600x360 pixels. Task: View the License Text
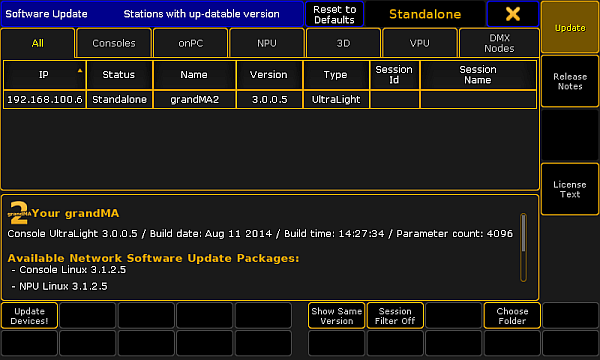click(570, 189)
